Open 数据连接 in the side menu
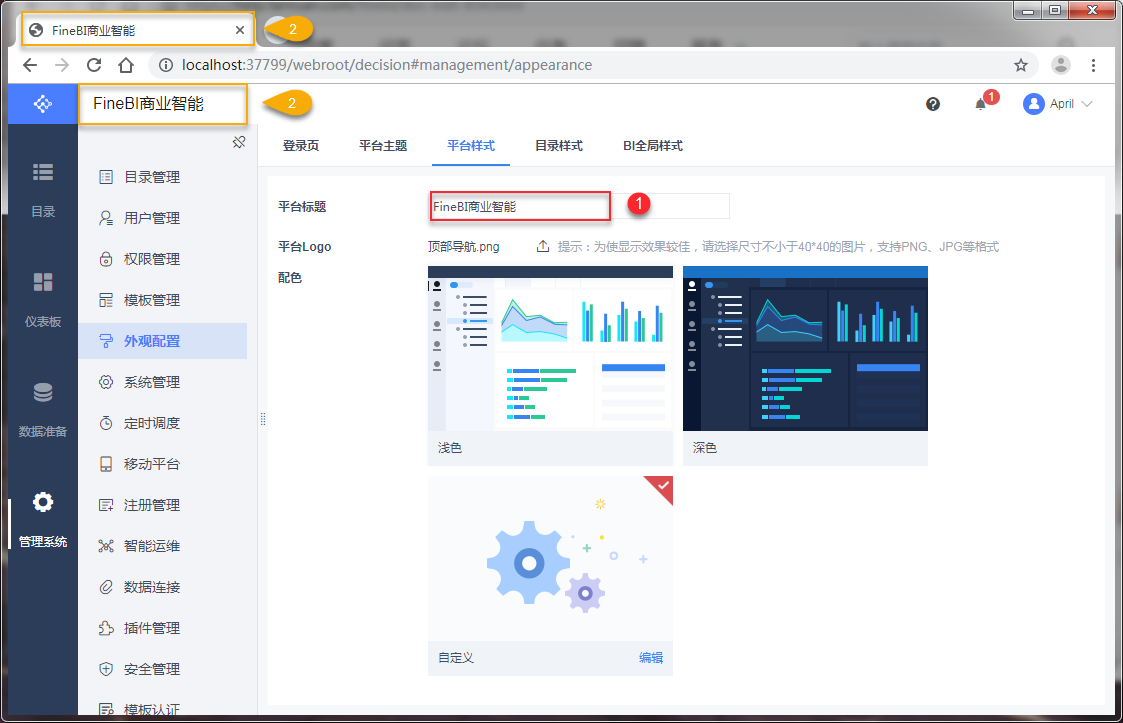This screenshot has height=723, width=1123. point(163,587)
